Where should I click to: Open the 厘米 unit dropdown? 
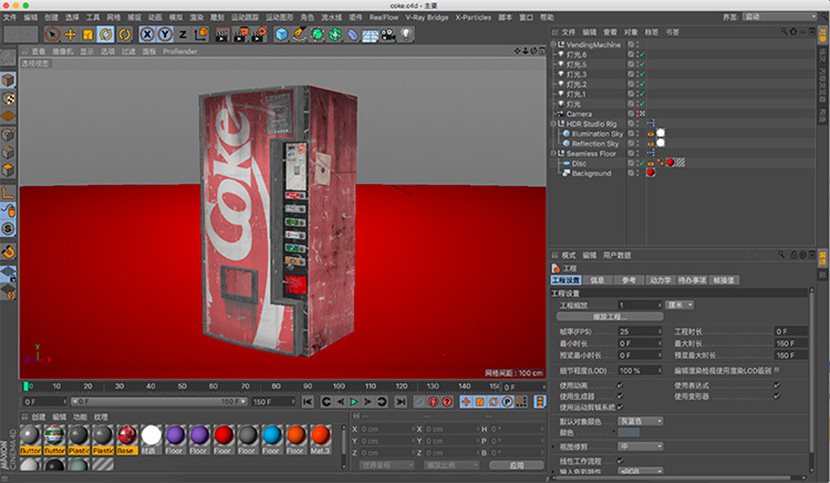tap(680, 305)
